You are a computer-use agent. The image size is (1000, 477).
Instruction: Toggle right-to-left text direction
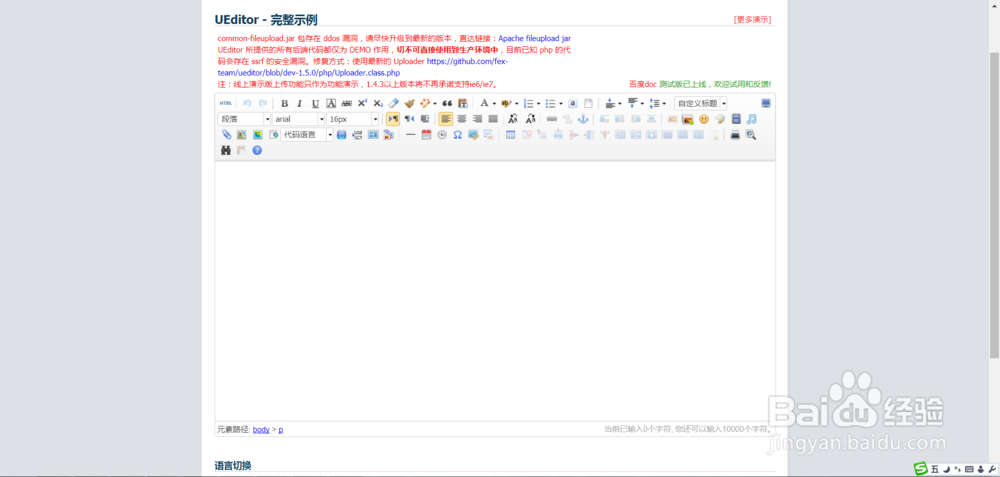pos(409,119)
